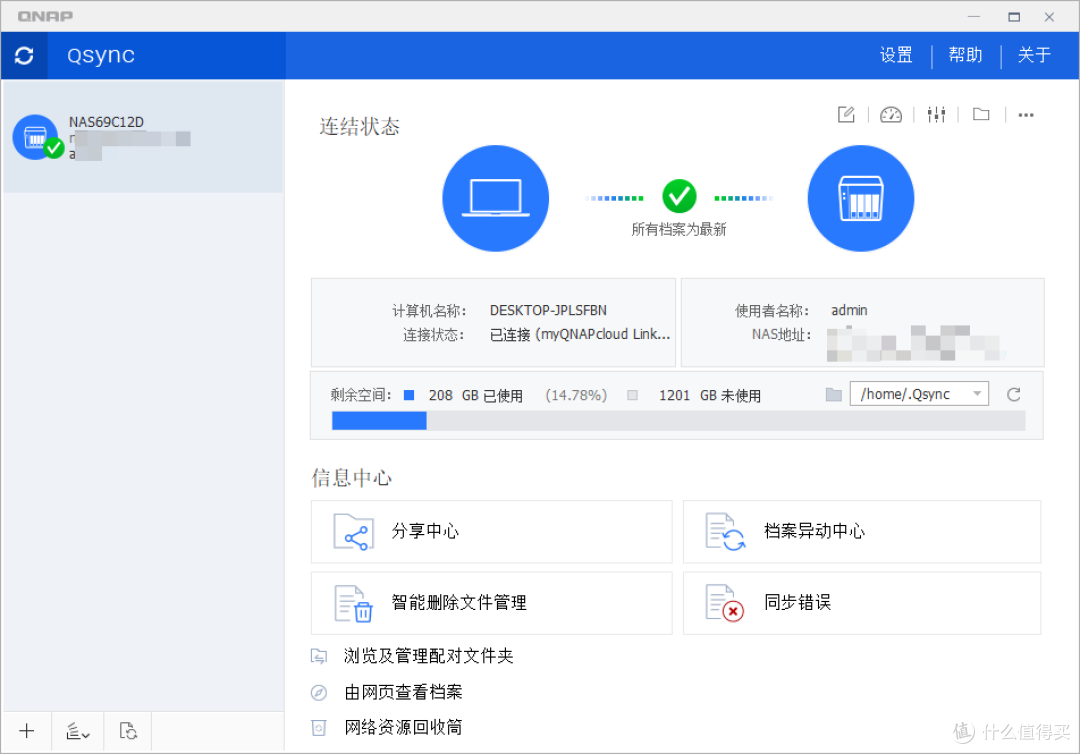Click the recycle bin icon beside 网络资源回收筒
This screenshot has height=754, width=1080.
(x=319, y=728)
